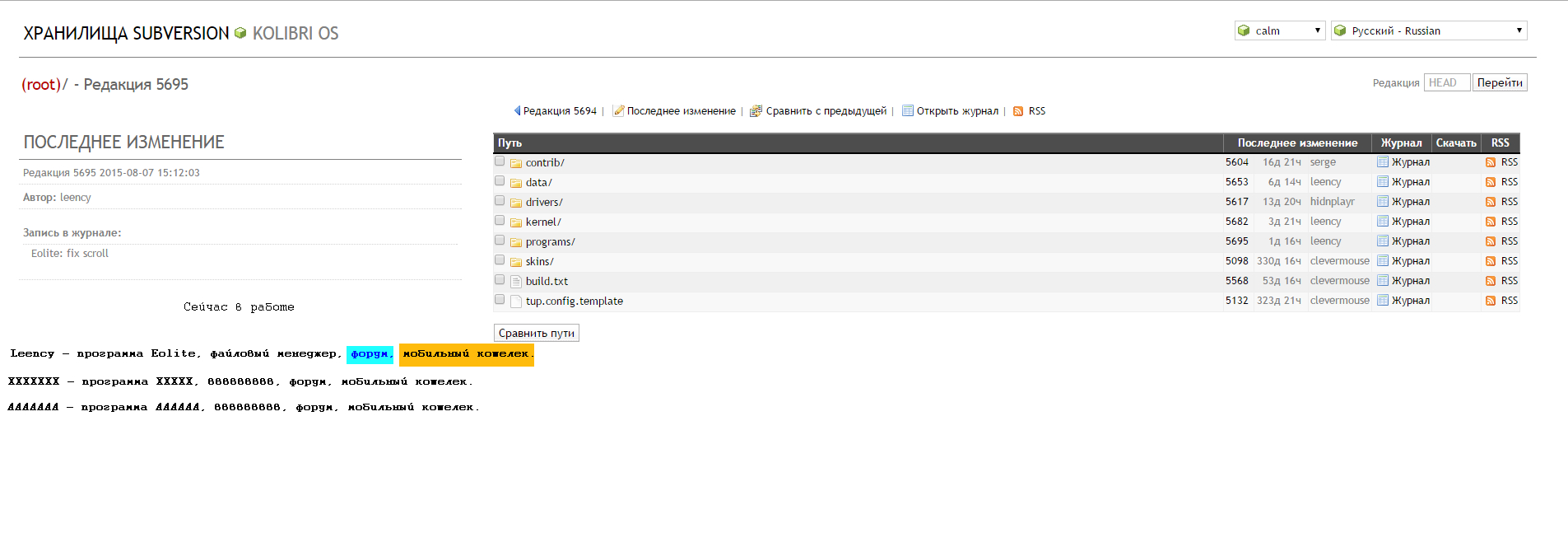Screen dimensions: 1568x533
Task: Open the skins/ folder link
Action: [539, 262]
